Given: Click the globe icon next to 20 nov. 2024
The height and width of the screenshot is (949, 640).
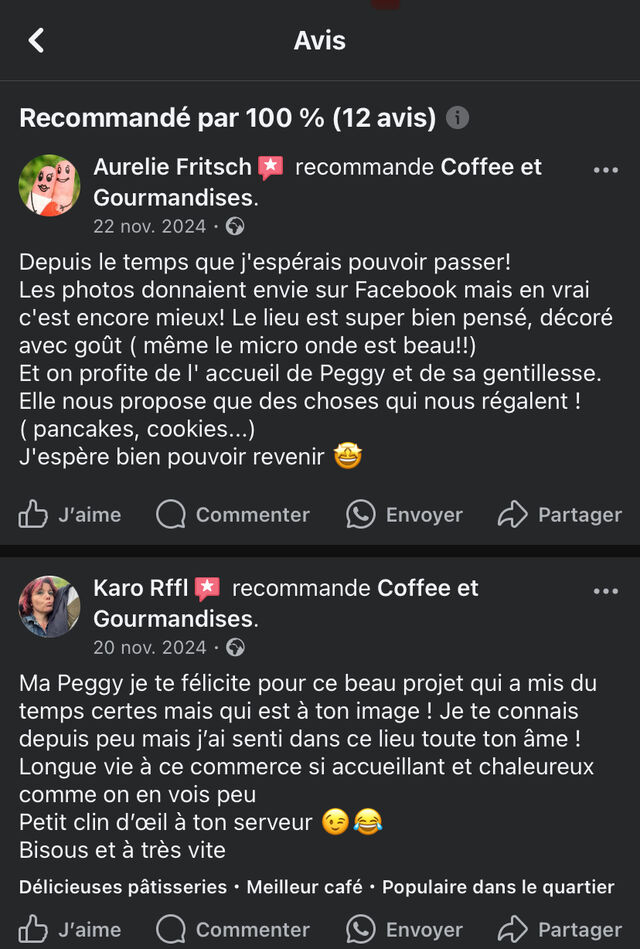Looking at the screenshot, I should pos(235,647).
